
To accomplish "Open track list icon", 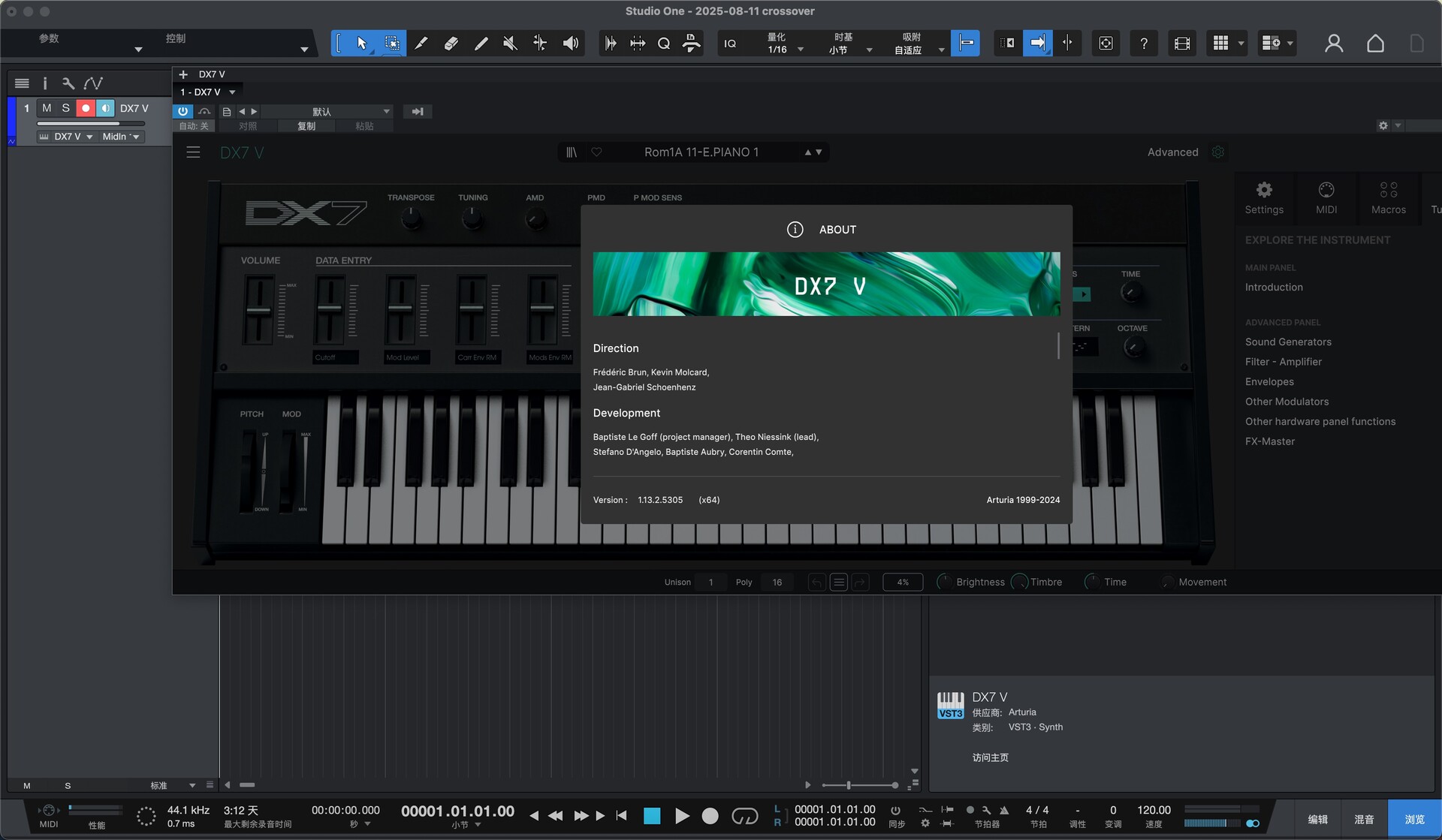I will point(22,83).
